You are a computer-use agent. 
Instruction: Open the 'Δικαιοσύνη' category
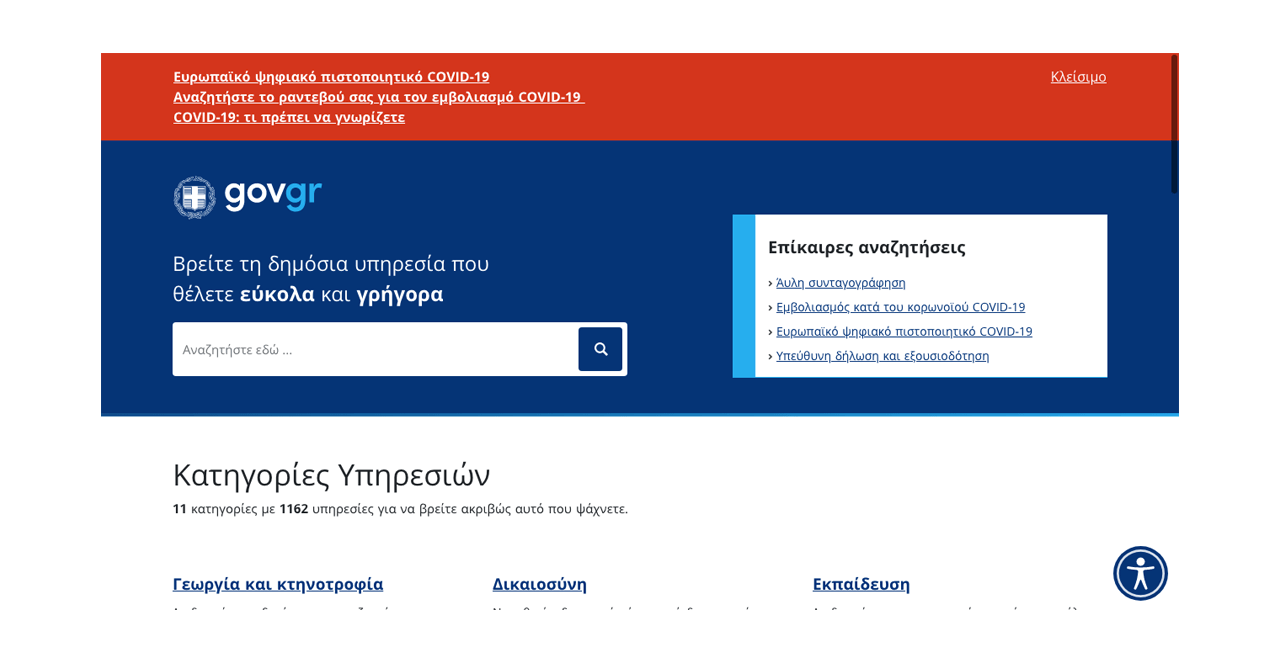[x=539, y=584]
